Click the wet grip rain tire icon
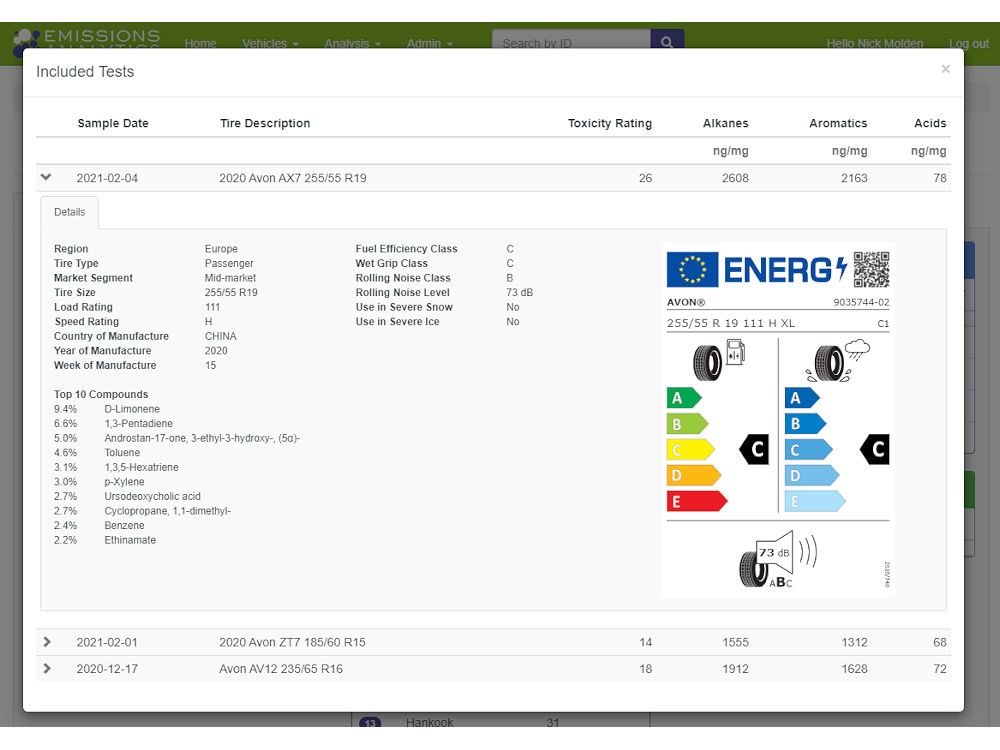The width and height of the screenshot is (1000, 750). coord(837,360)
